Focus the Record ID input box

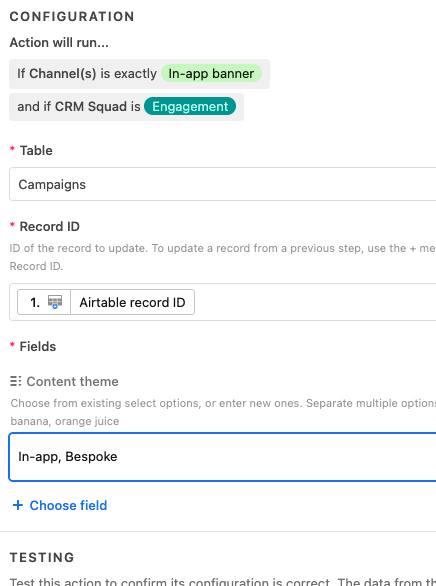pyautogui.click(x=223, y=302)
